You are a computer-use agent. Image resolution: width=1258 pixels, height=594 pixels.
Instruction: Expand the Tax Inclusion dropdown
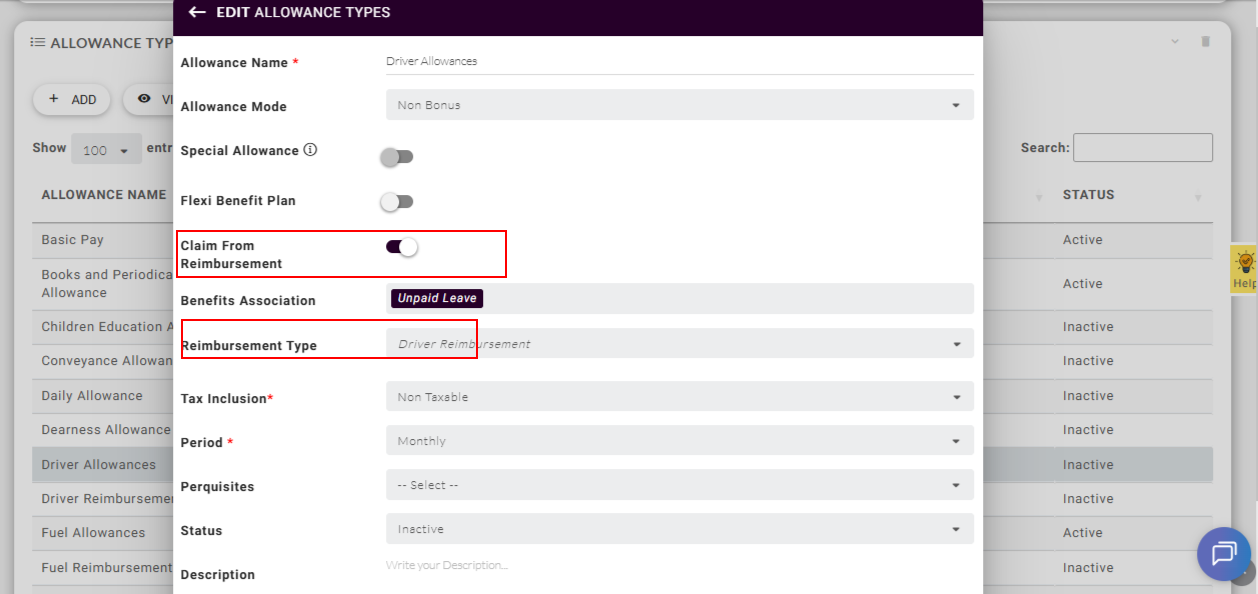(679, 397)
